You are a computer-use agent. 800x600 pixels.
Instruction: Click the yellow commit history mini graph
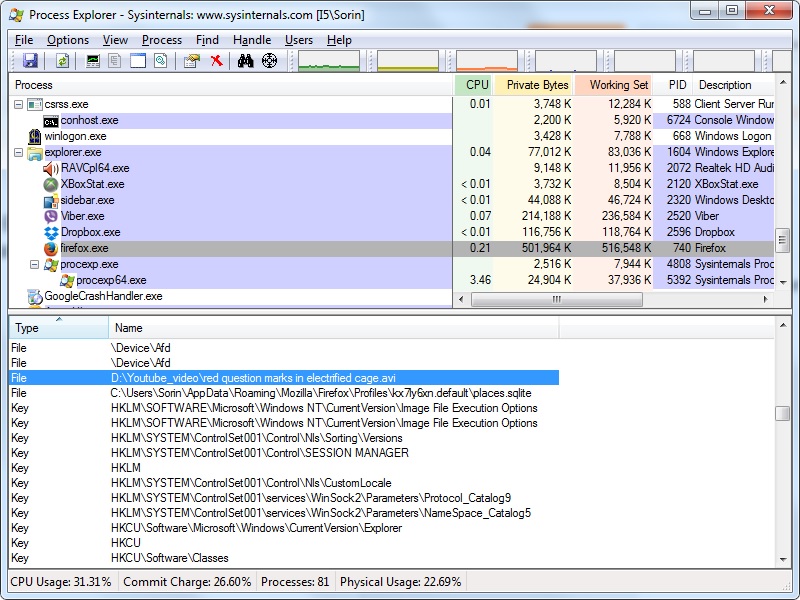coord(408,61)
